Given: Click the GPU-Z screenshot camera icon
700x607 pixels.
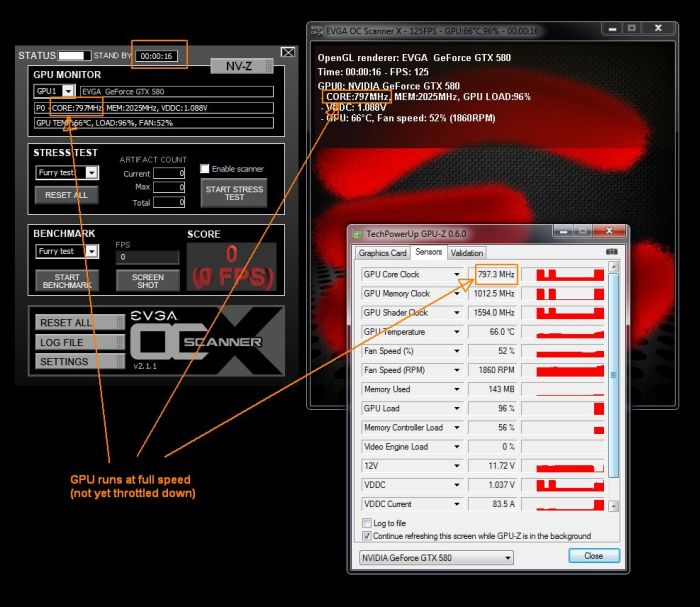Looking at the screenshot, I should pos(612,252).
